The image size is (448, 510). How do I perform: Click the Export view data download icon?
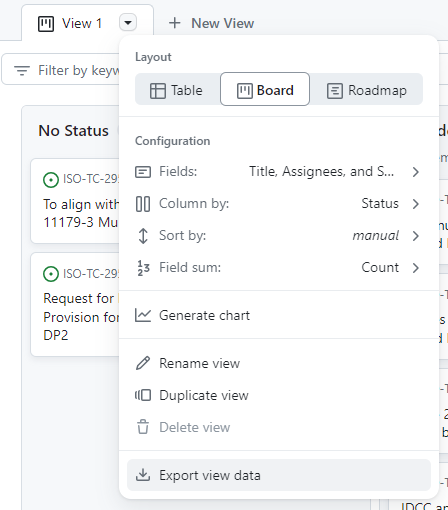(143, 475)
